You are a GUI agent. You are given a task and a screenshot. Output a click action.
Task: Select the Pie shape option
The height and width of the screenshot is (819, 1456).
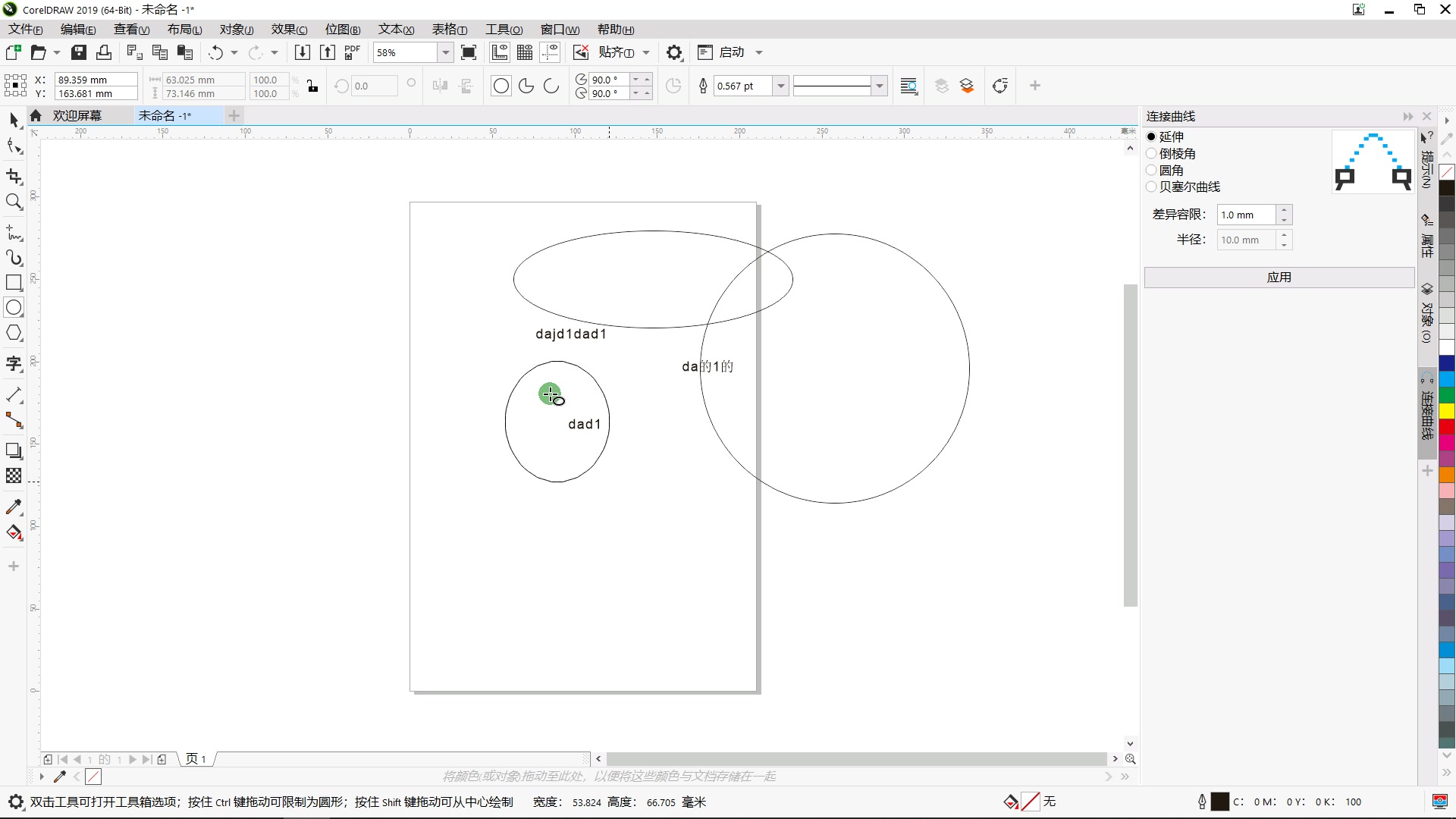(x=526, y=86)
